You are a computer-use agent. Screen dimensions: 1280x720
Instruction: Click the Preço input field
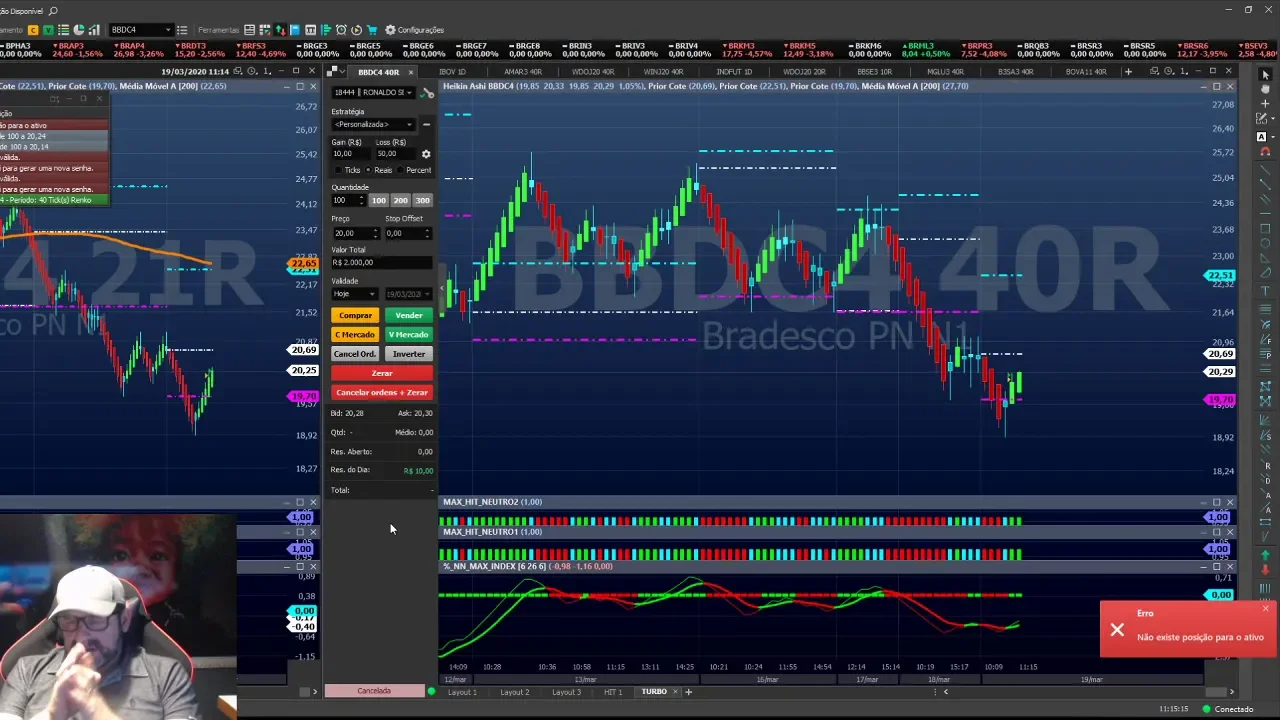(x=350, y=233)
